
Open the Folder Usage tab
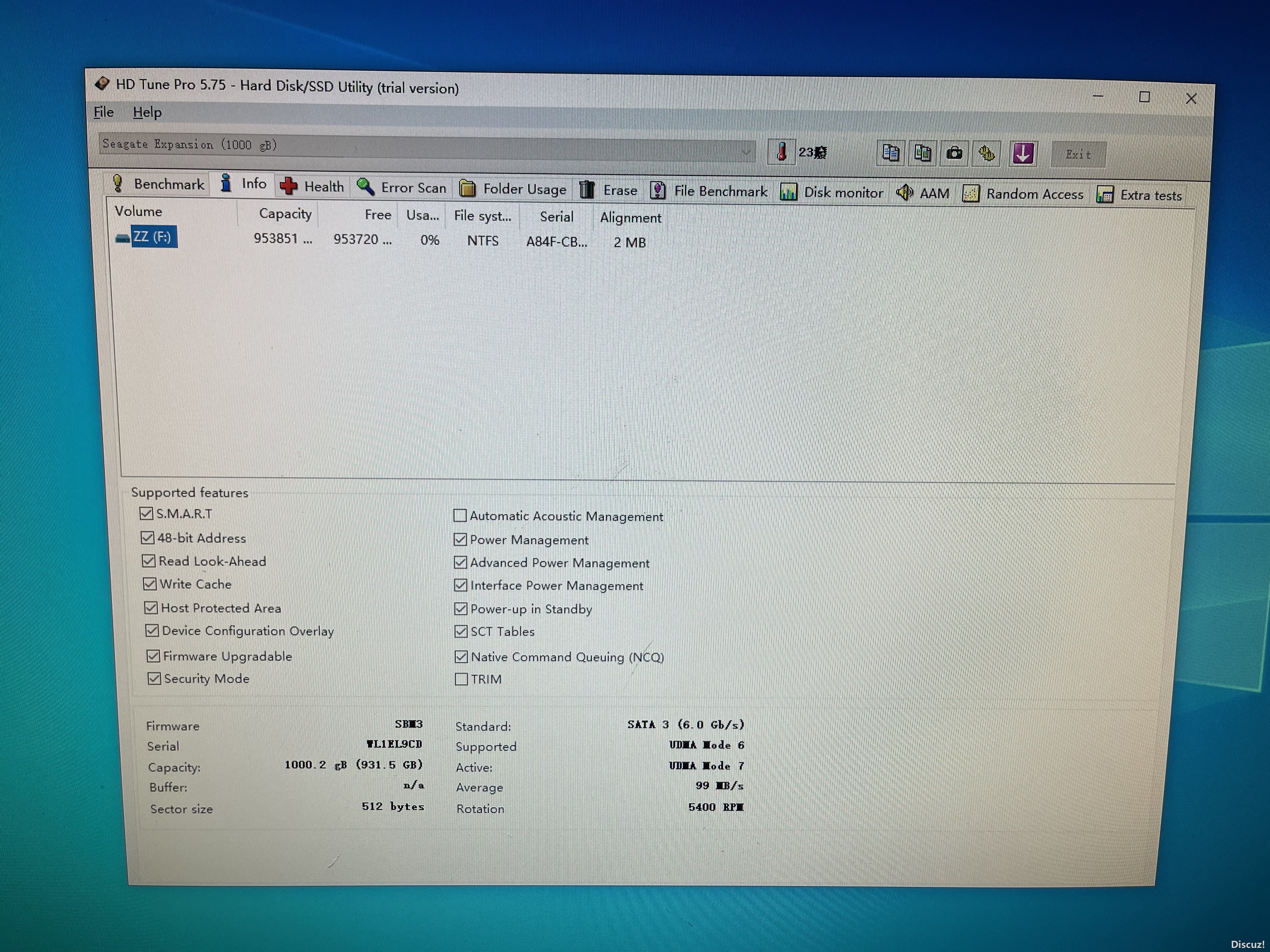pyautogui.click(x=513, y=189)
